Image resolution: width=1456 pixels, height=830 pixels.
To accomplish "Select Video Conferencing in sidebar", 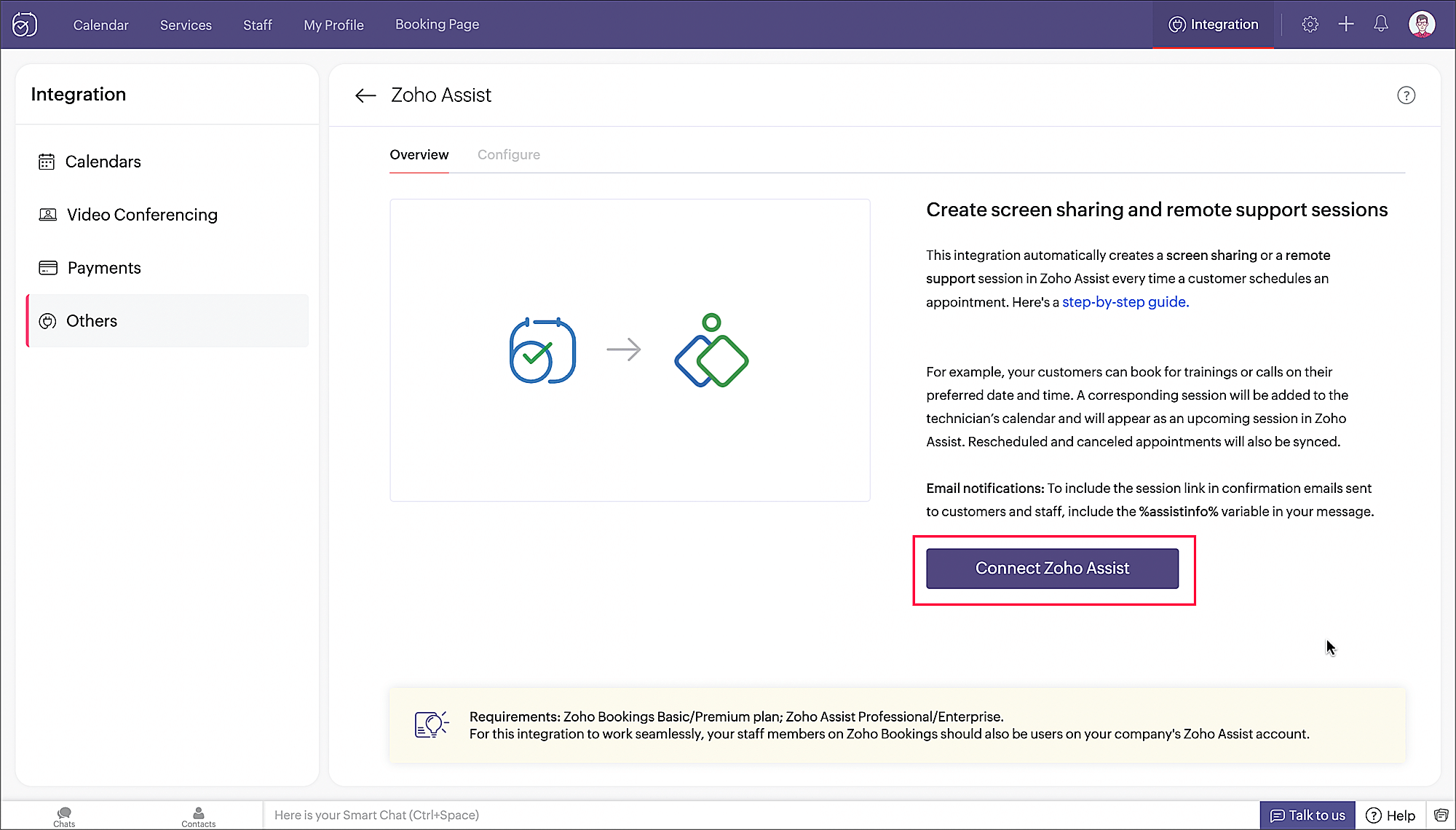I will (167, 215).
